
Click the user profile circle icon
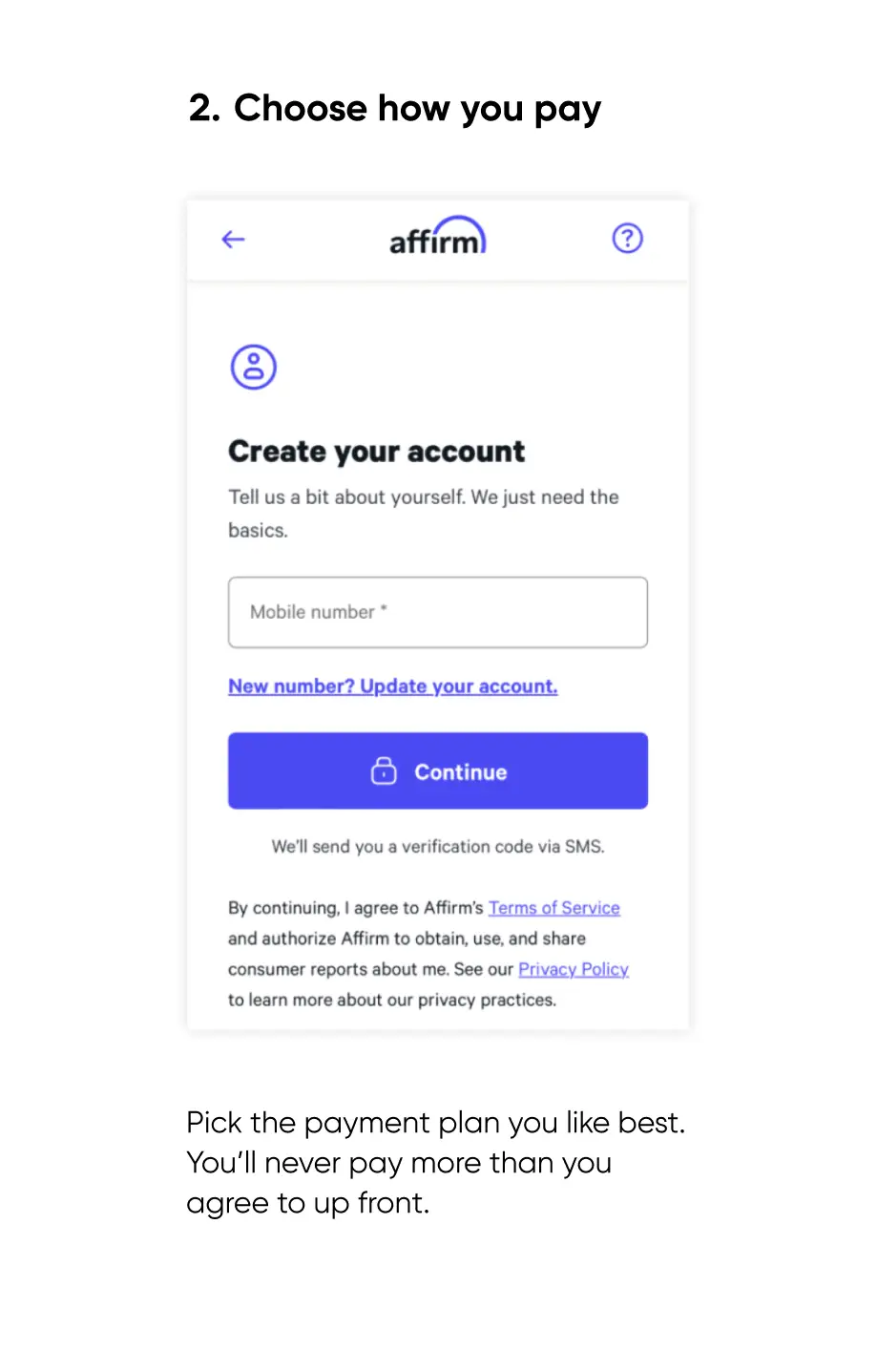(x=254, y=368)
